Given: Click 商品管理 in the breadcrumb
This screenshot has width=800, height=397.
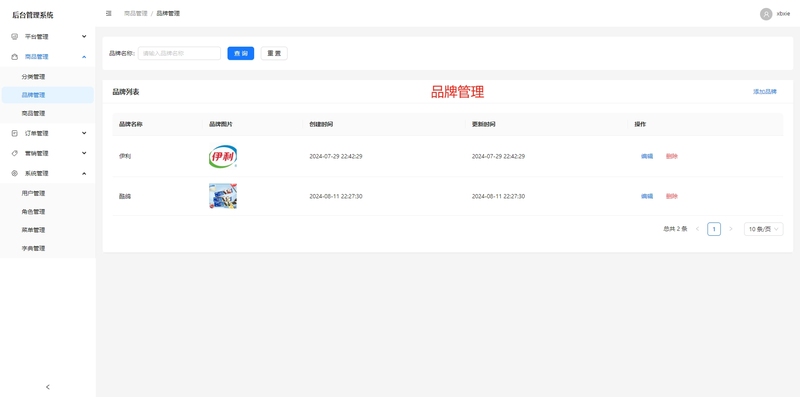Looking at the screenshot, I should (x=136, y=13).
